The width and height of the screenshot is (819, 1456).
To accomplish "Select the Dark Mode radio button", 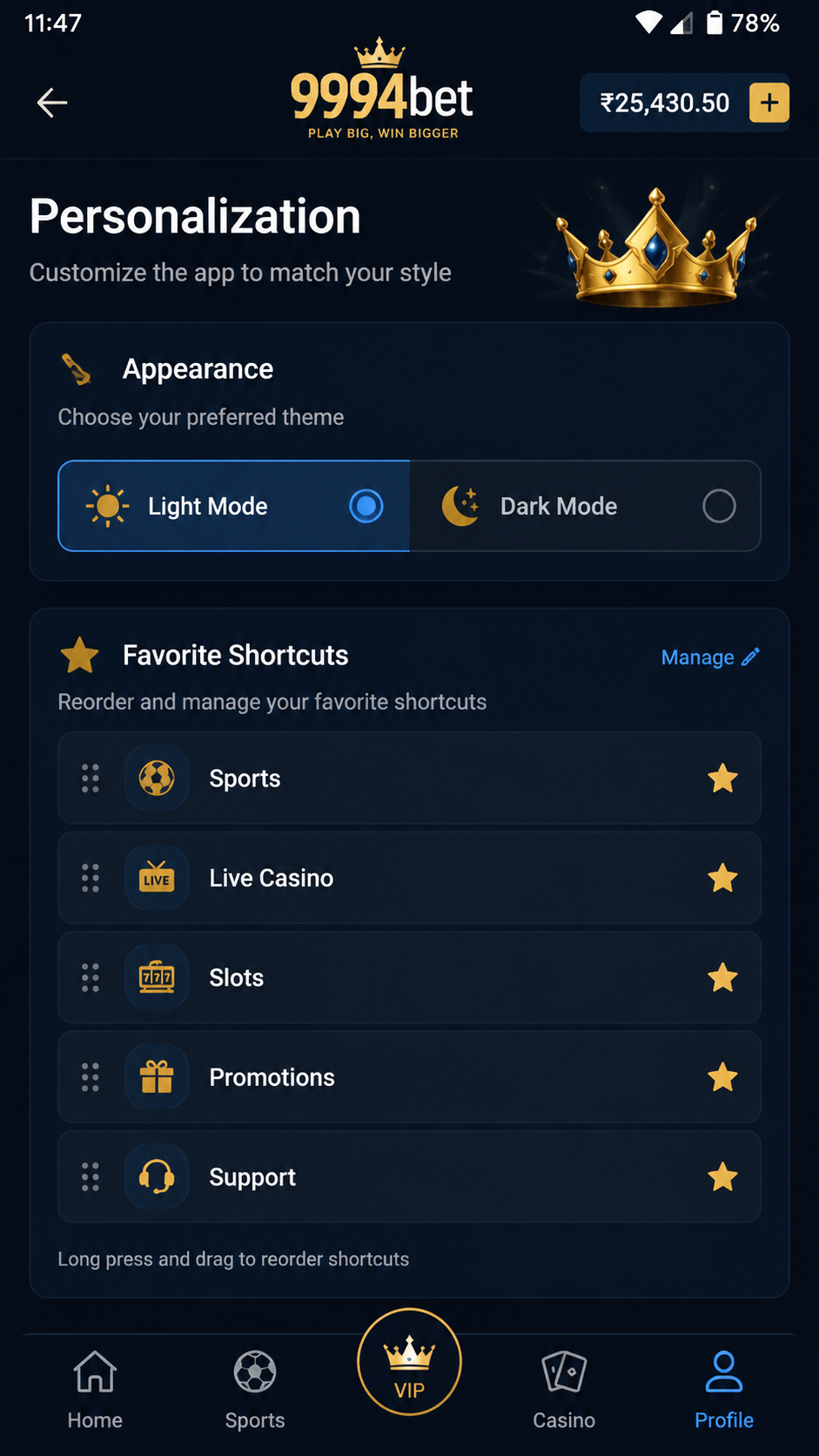I will pos(719,506).
